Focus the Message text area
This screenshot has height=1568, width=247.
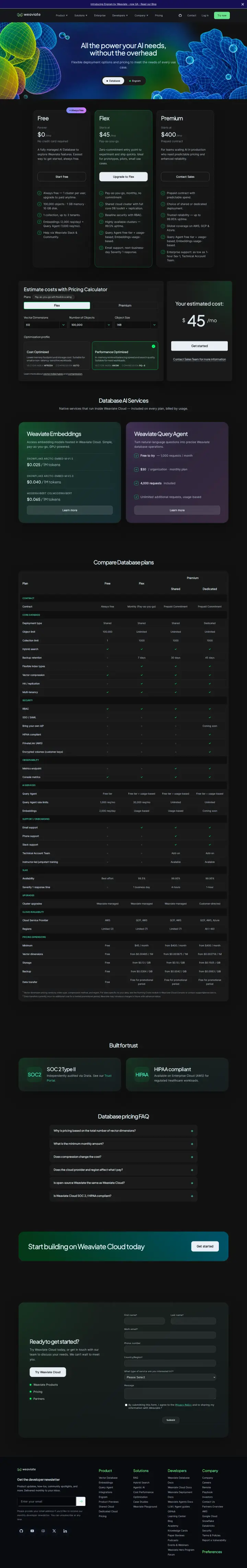click(170, 1394)
